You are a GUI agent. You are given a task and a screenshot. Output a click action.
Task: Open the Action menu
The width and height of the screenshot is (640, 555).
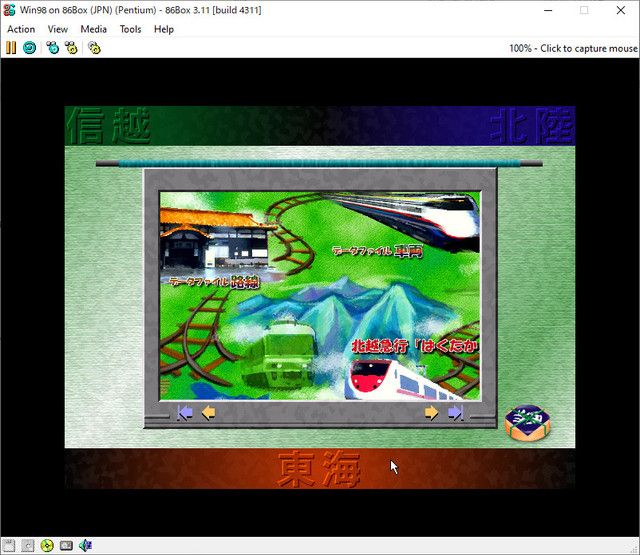(x=21, y=29)
